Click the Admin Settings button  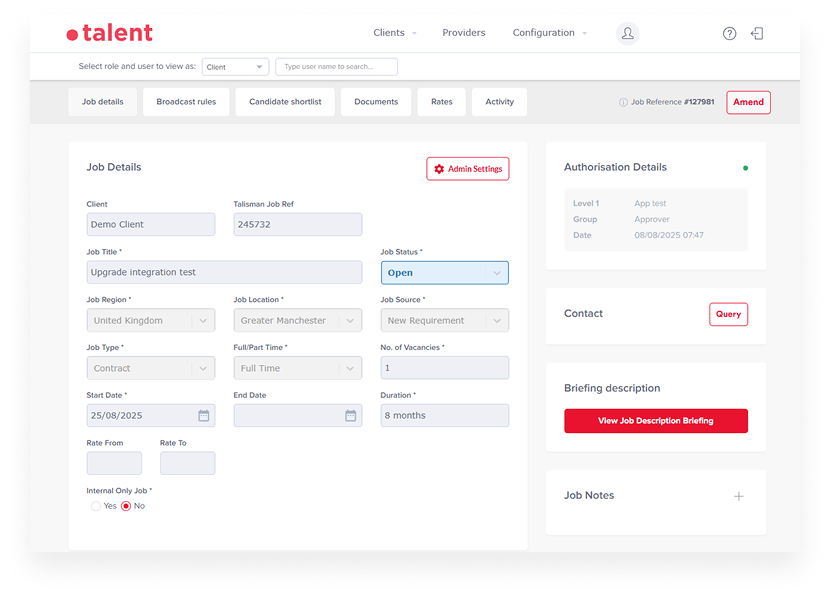pyautogui.click(x=467, y=169)
